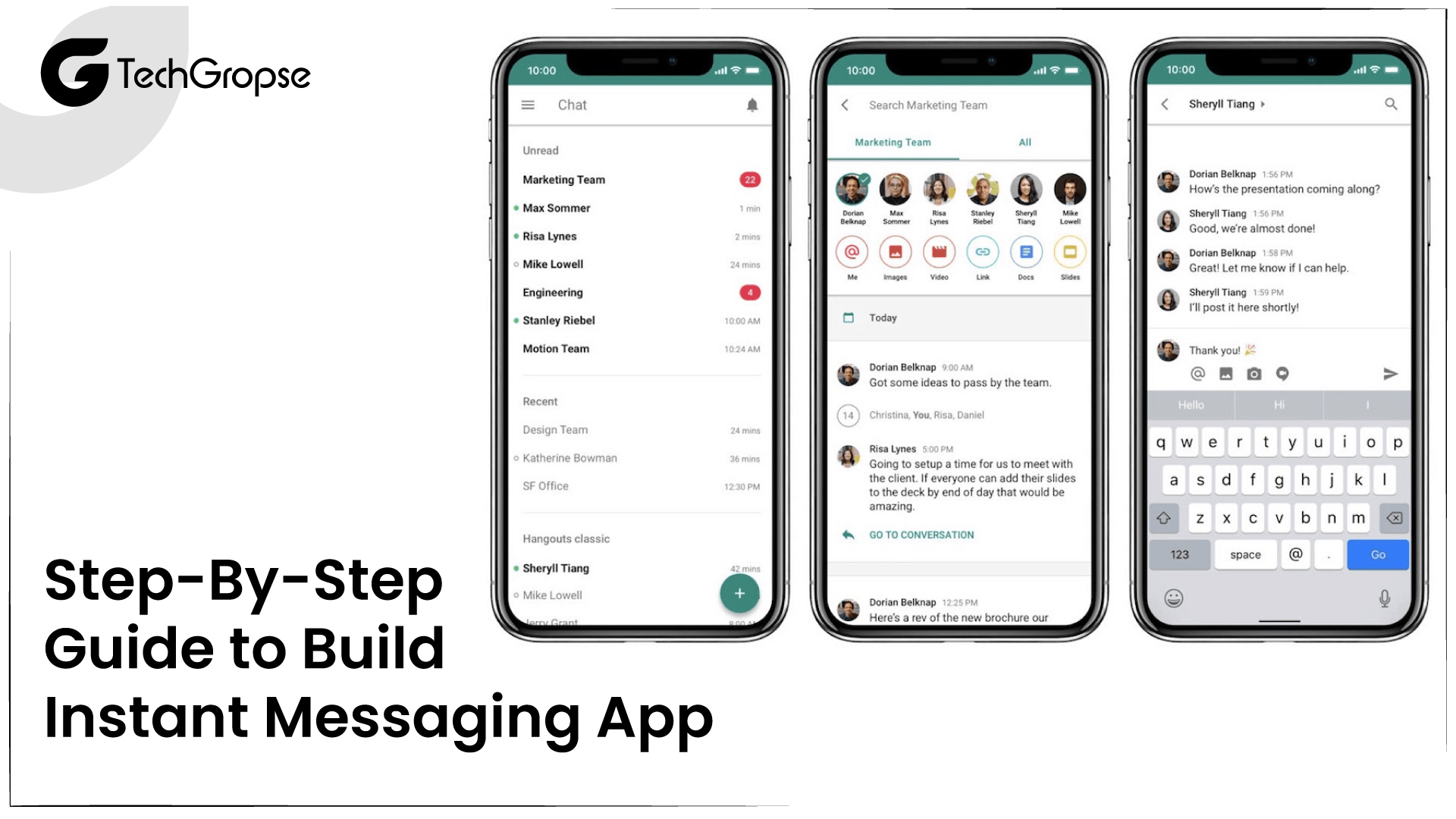Tap the Me profile icon in group

click(850, 252)
